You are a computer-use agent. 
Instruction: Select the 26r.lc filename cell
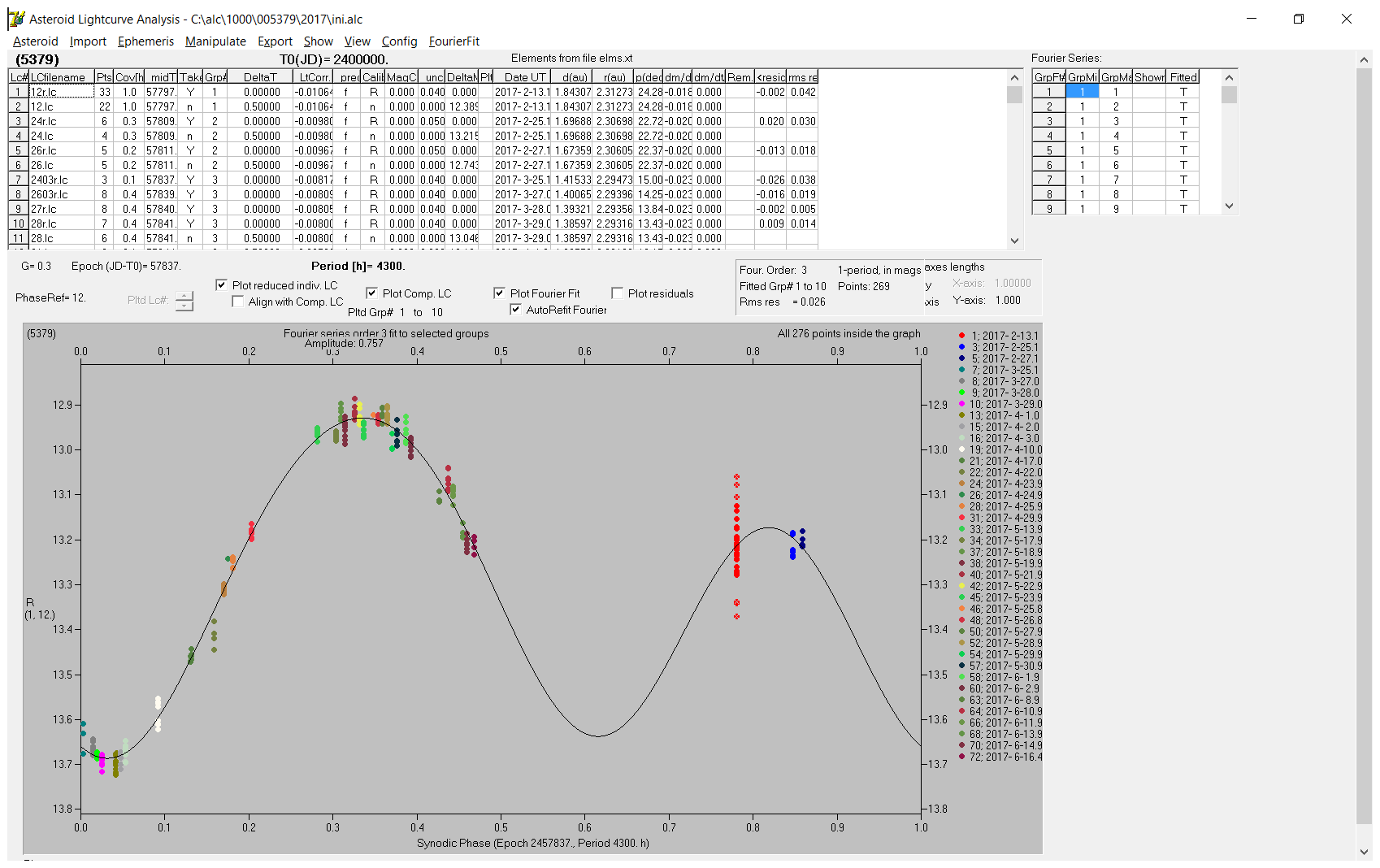(62, 150)
